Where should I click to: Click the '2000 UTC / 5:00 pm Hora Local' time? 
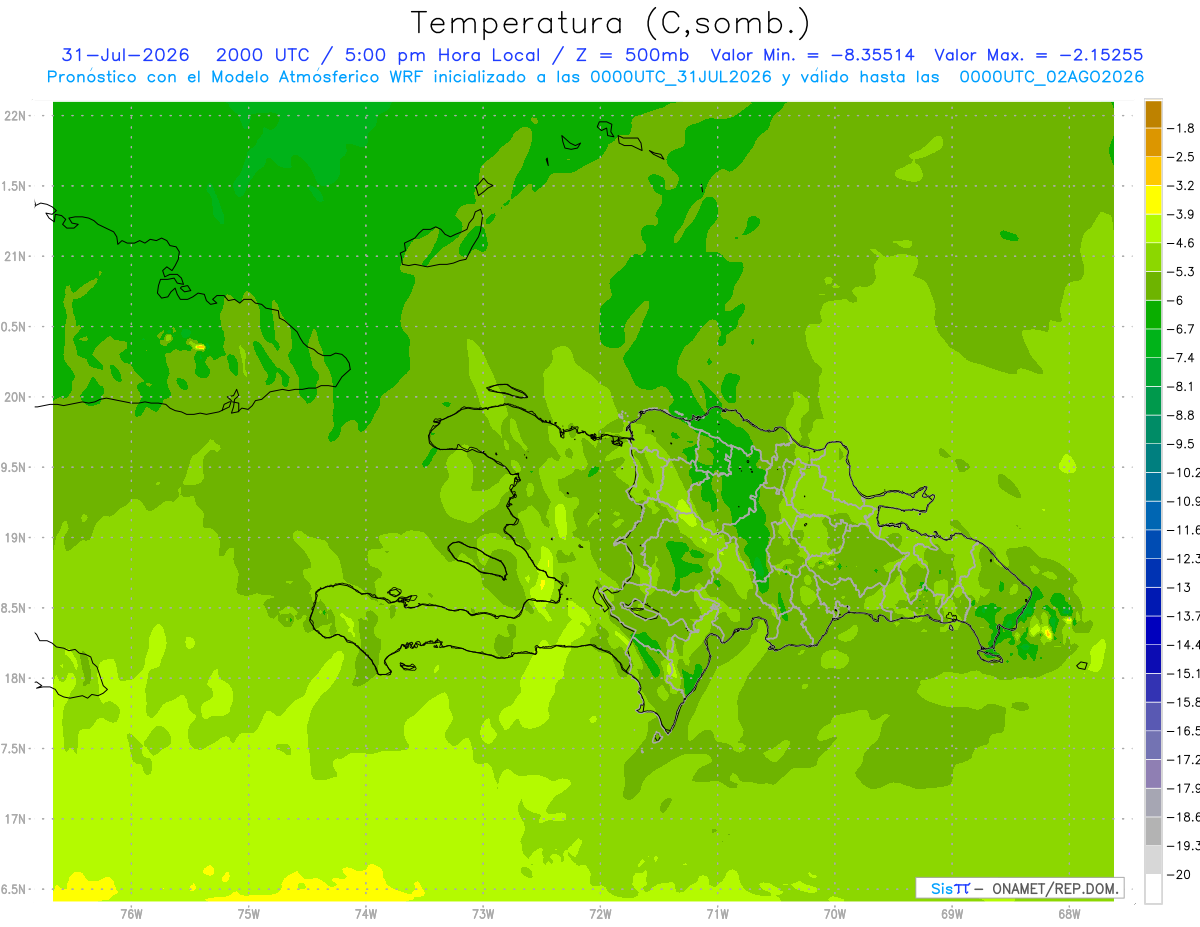point(379,55)
